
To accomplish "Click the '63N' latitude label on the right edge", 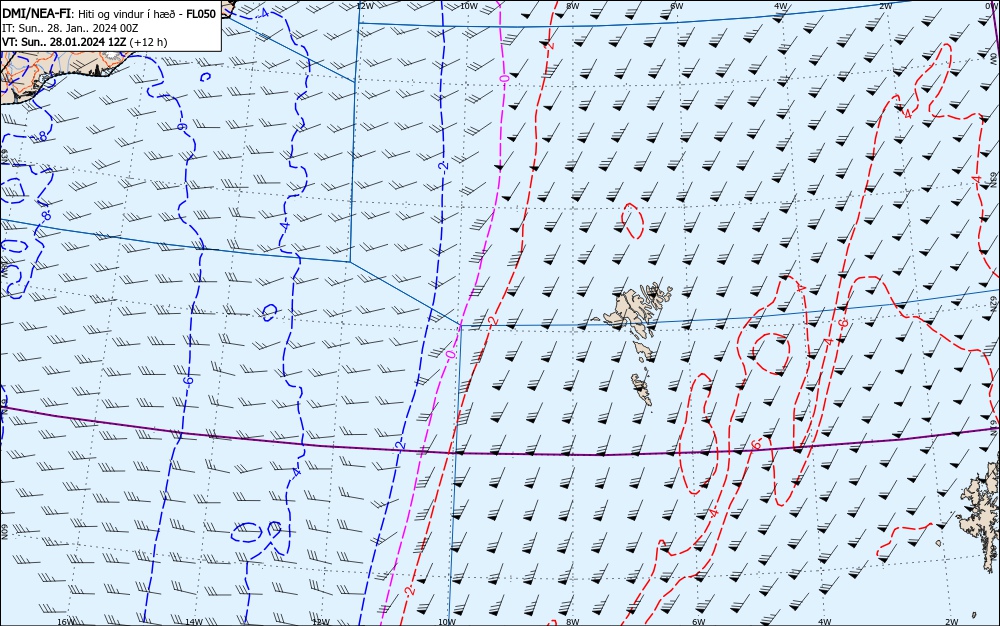I will (x=994, y=178).
